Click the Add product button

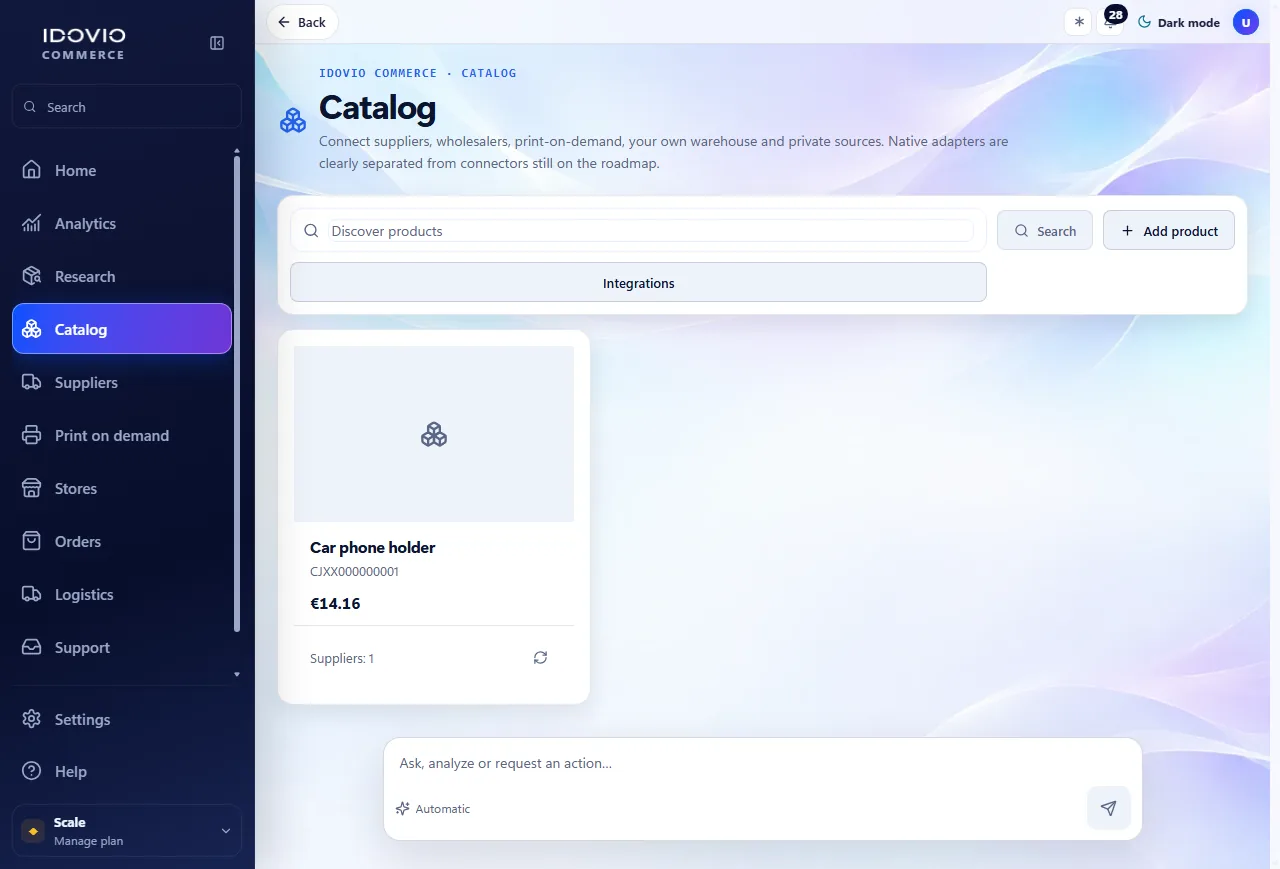tap(1168, 230)
